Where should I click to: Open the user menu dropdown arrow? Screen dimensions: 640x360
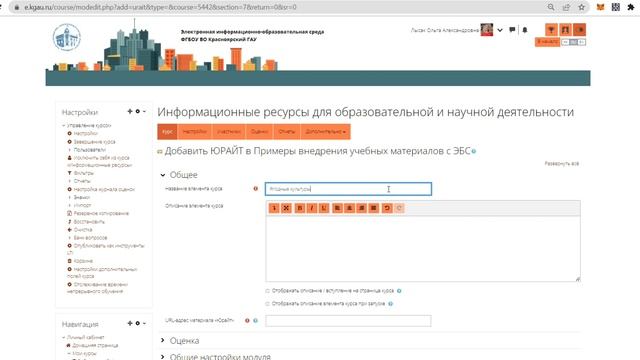[500, 30]
